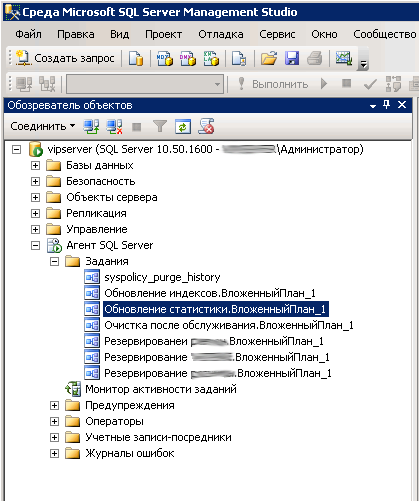Click the open file folder icon
Screen dimensions: 419x501
[x=269, y=58]
